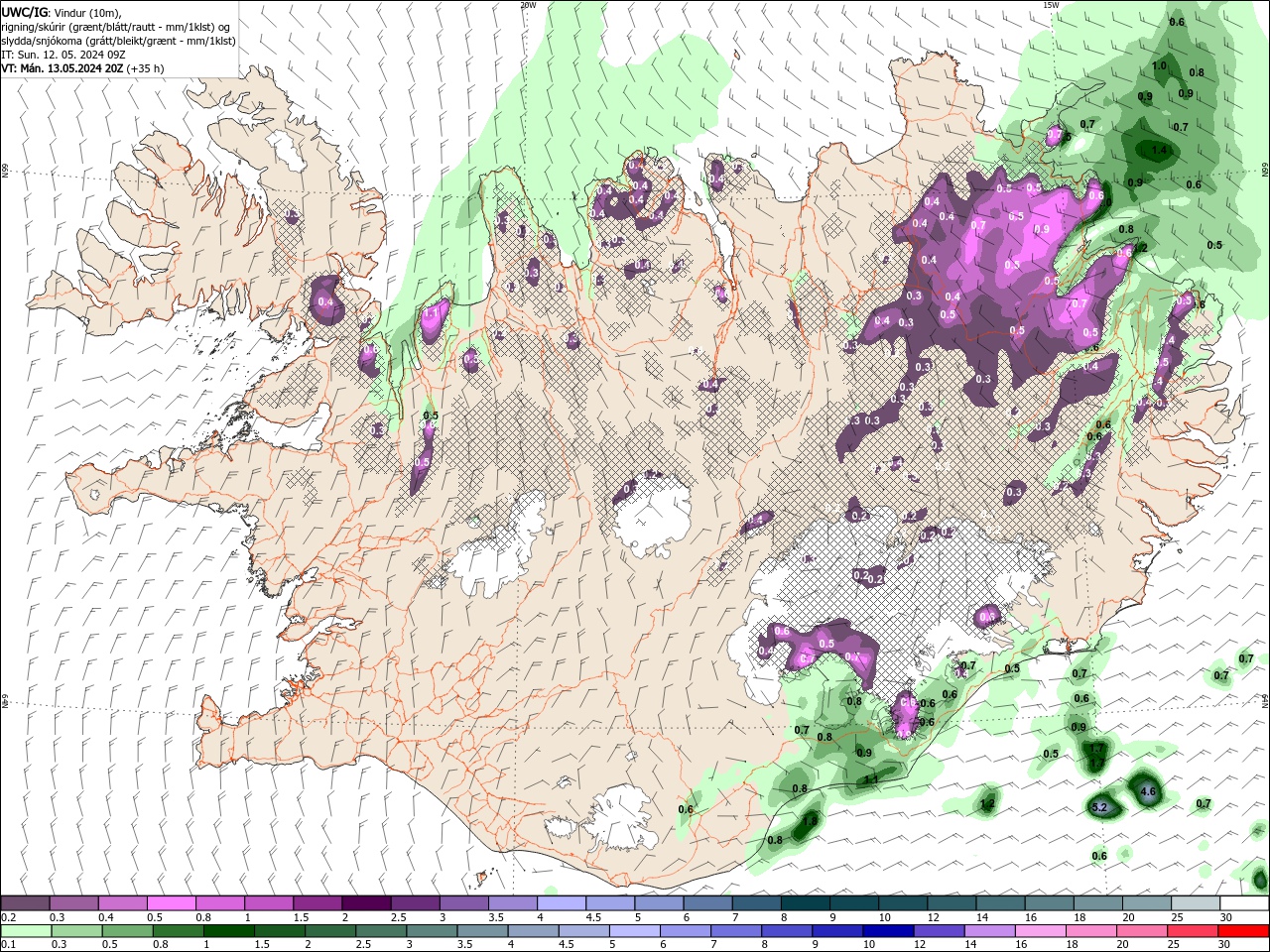Select lower legend swatch between 25 and 30
This screenshot has width=1270, height=952.
1194,931
